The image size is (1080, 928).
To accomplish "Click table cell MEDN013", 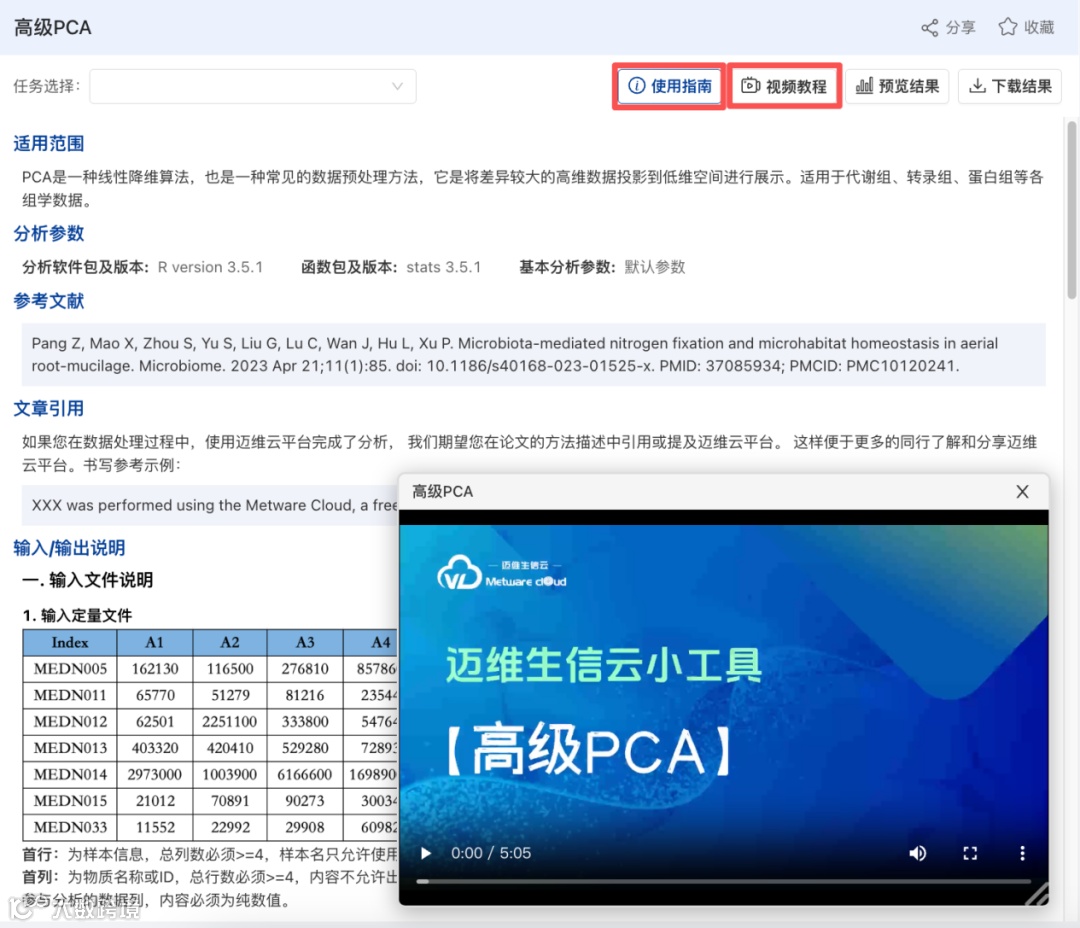I will [70, 747].
